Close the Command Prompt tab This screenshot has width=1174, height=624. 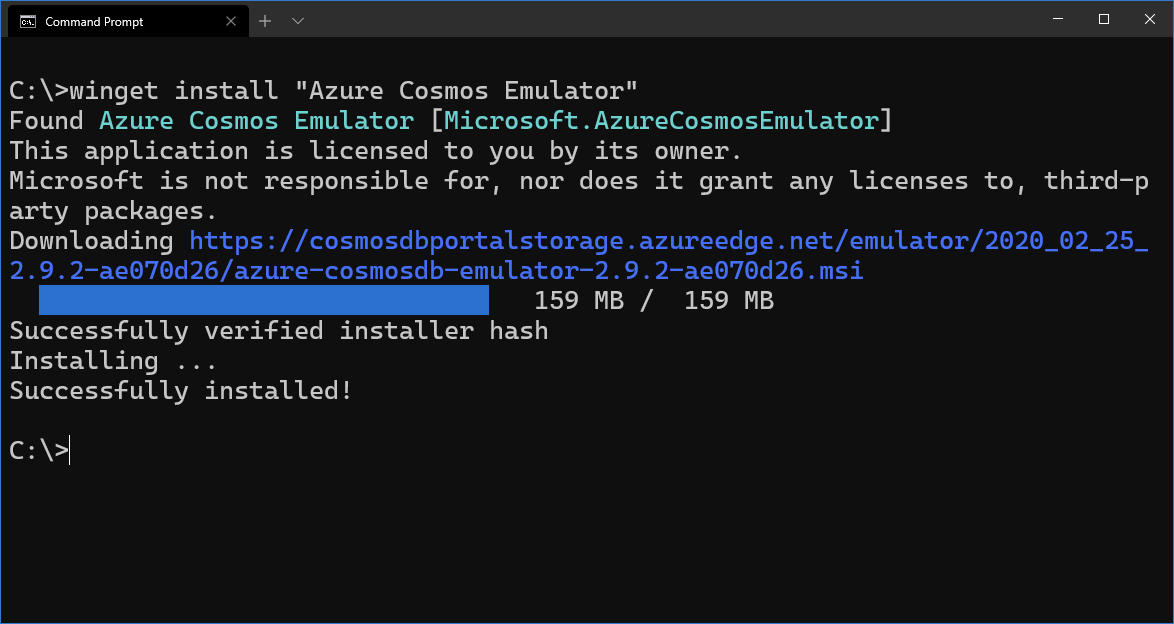[x=231, y=22]
